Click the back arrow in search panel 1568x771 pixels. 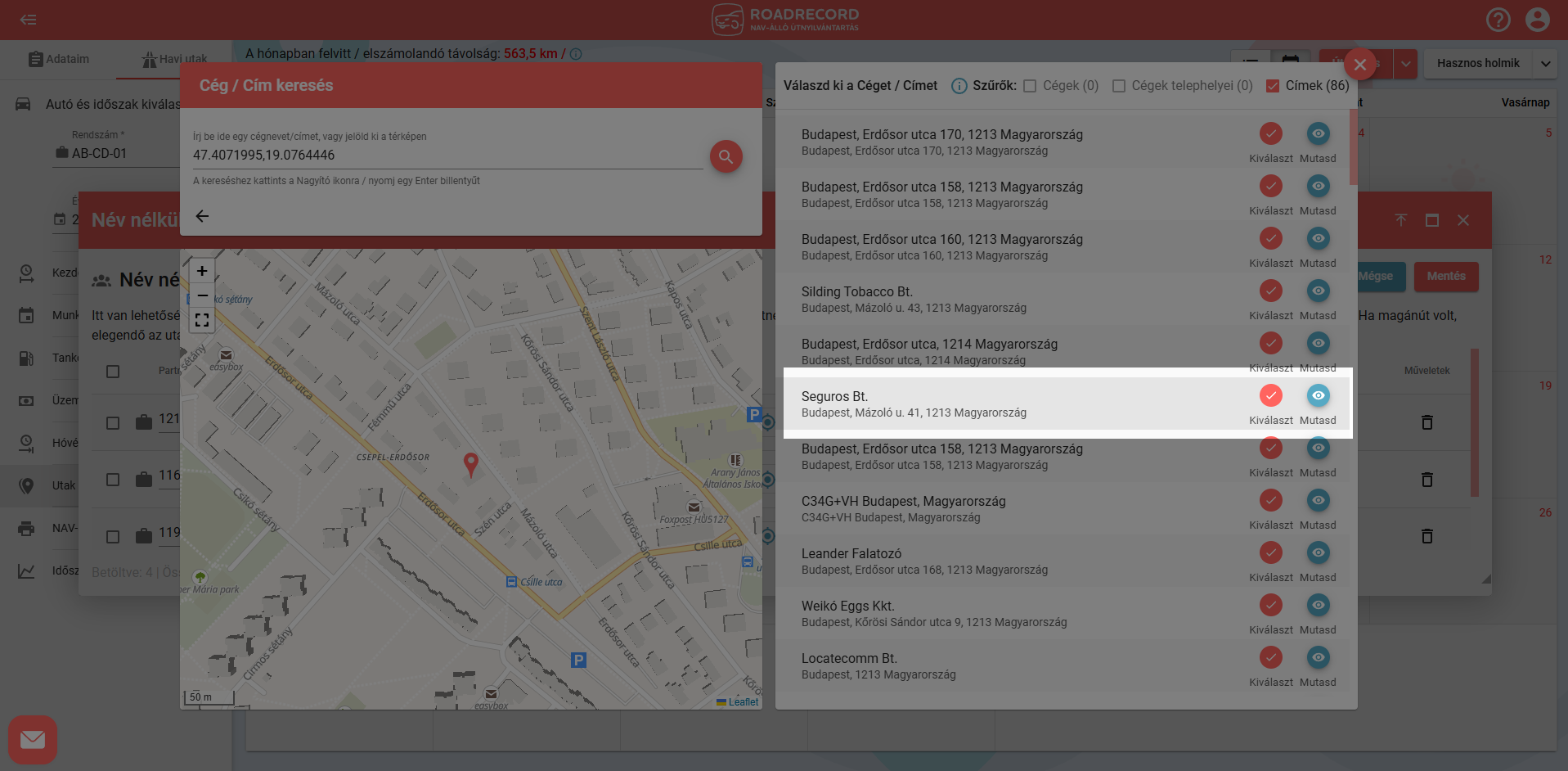pos(202,216)
